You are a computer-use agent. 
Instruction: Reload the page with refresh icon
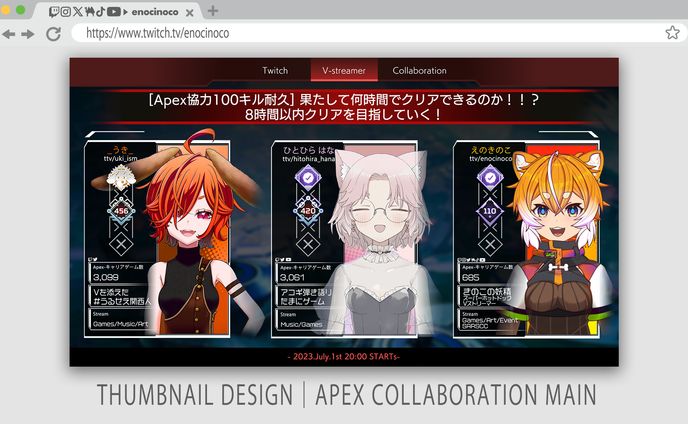tap(54, 34)
